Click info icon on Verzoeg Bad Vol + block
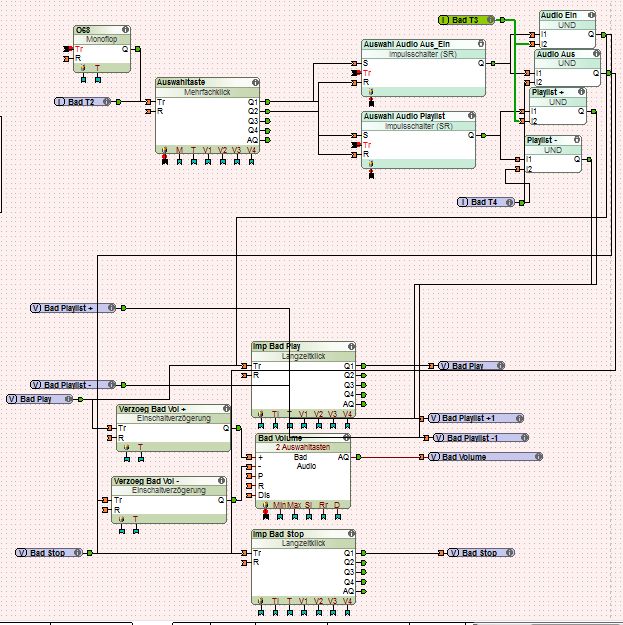623x625 pixels. 226,409
